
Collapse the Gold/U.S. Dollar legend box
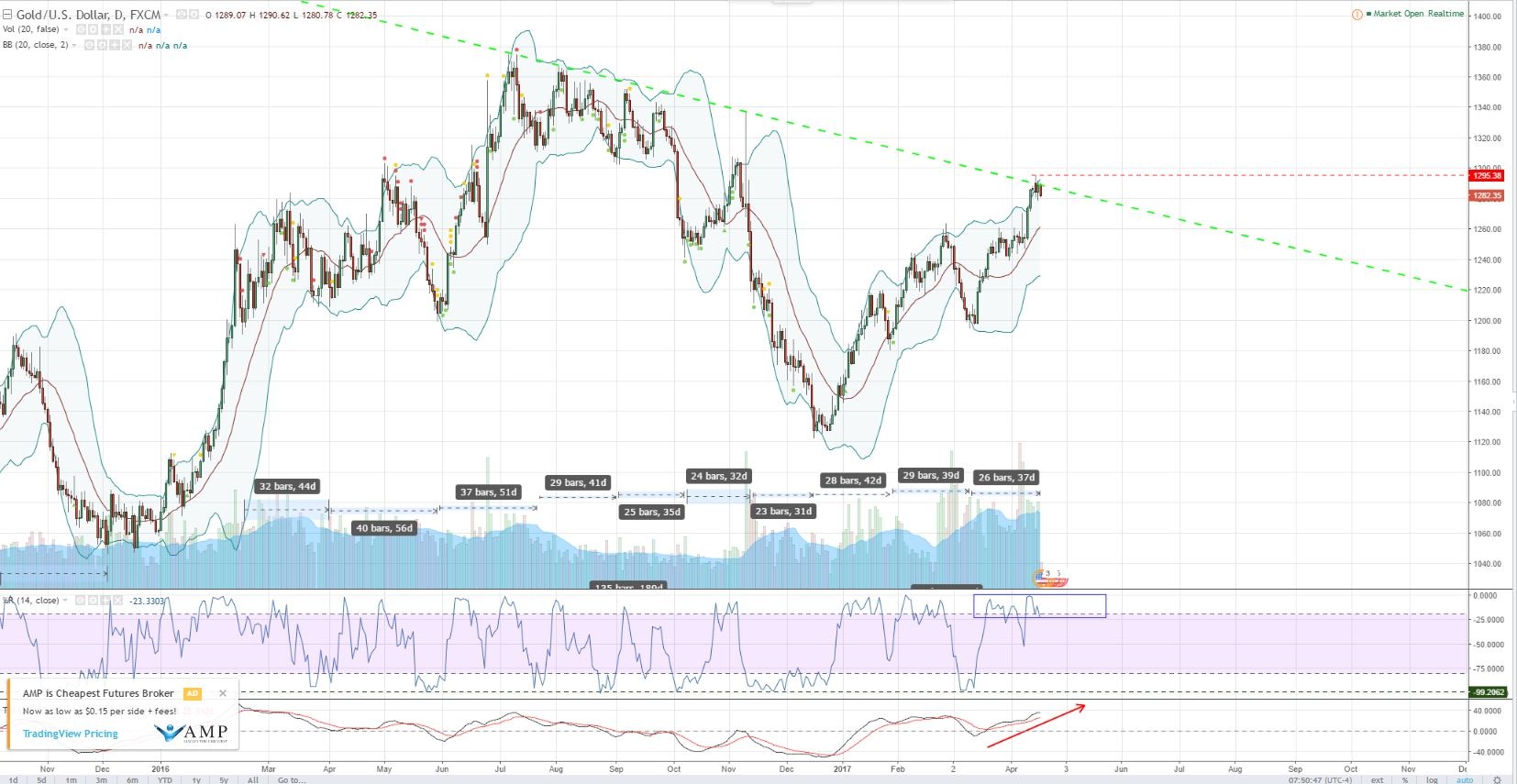[x=8, y=16]
